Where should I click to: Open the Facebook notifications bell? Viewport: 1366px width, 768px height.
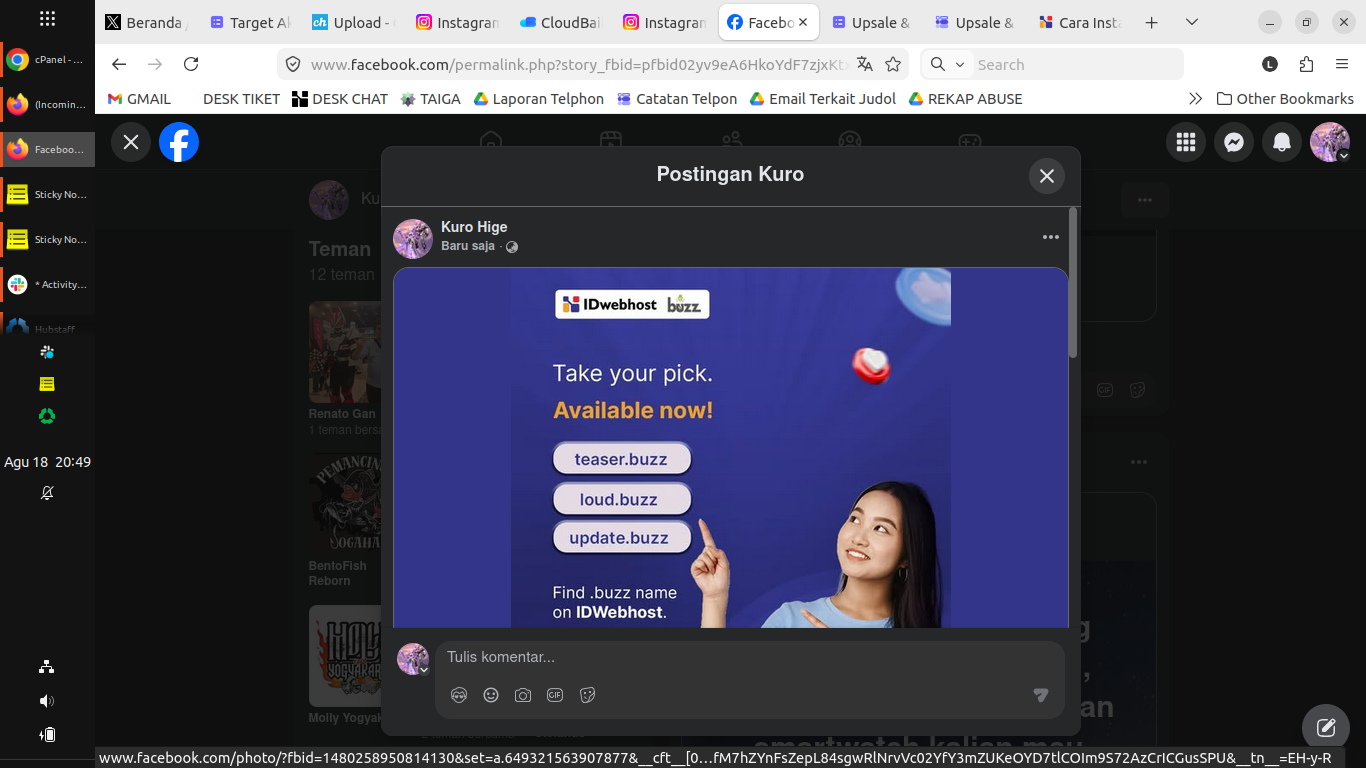tap(1282, 142)
